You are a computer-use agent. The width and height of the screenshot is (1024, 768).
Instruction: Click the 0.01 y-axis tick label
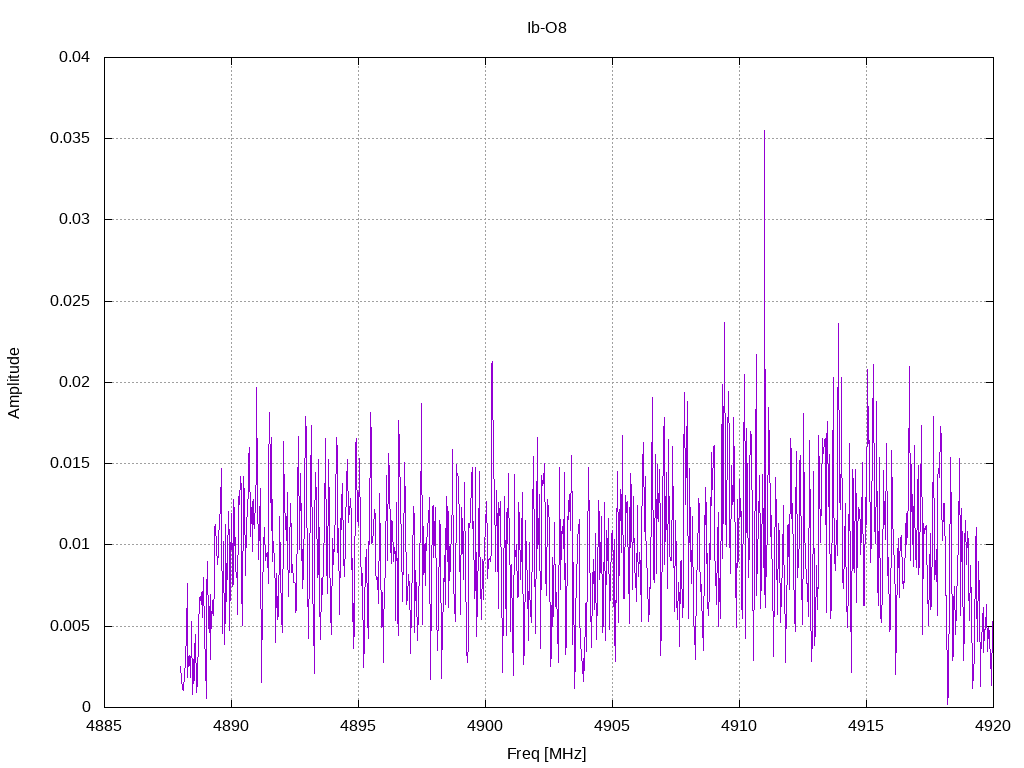coord(74,544)
